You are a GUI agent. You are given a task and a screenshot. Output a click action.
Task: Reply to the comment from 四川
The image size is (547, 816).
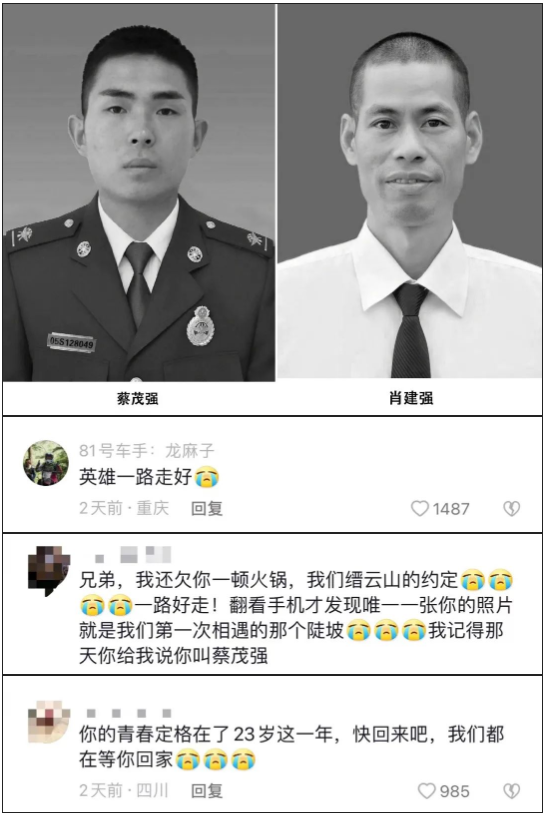point(207,791)
